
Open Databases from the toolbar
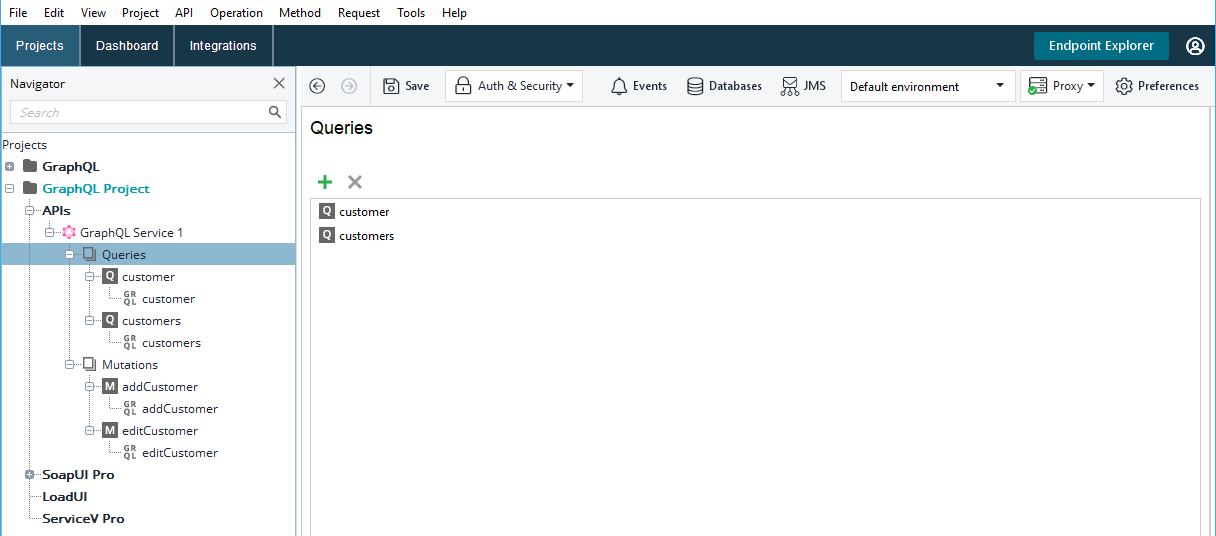(725, 86)
